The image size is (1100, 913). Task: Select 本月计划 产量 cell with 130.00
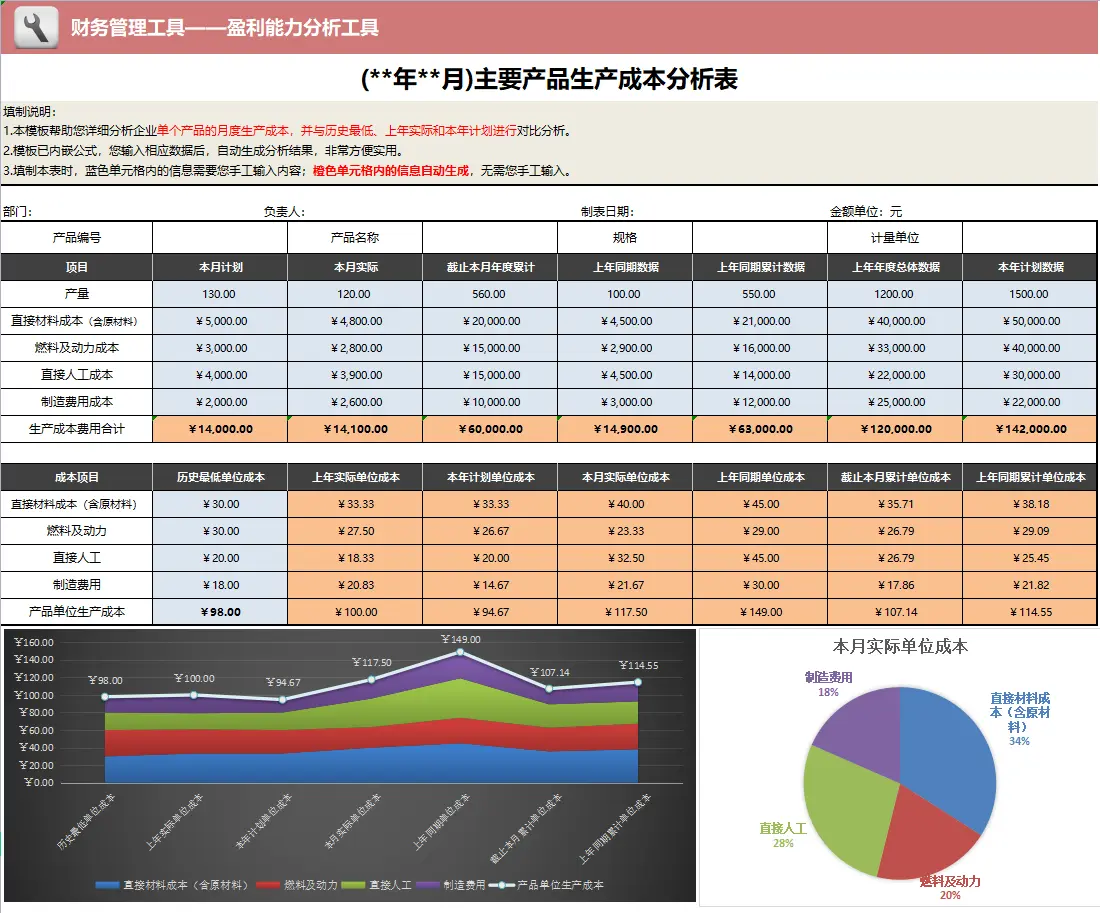220,294
